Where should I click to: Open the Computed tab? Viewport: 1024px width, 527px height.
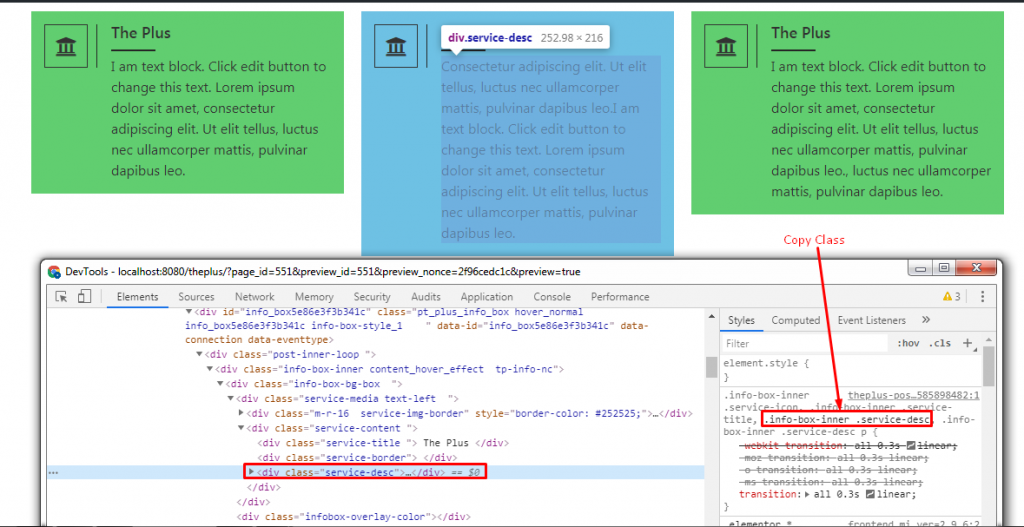click(x=796, y=320)
